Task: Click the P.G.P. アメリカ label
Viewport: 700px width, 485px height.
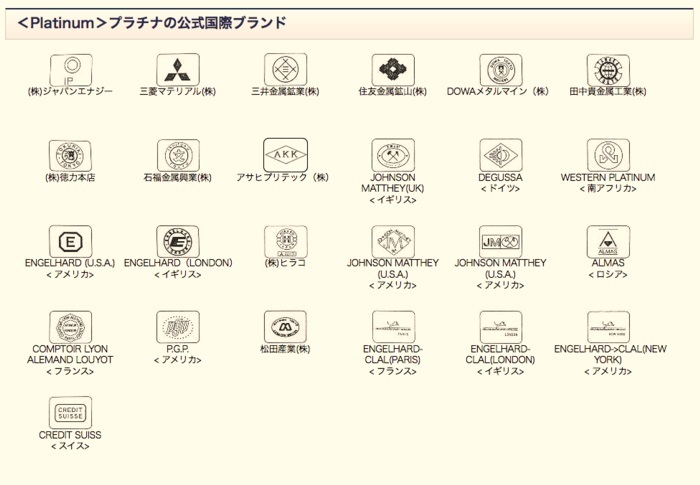Action: click(178, 355)
